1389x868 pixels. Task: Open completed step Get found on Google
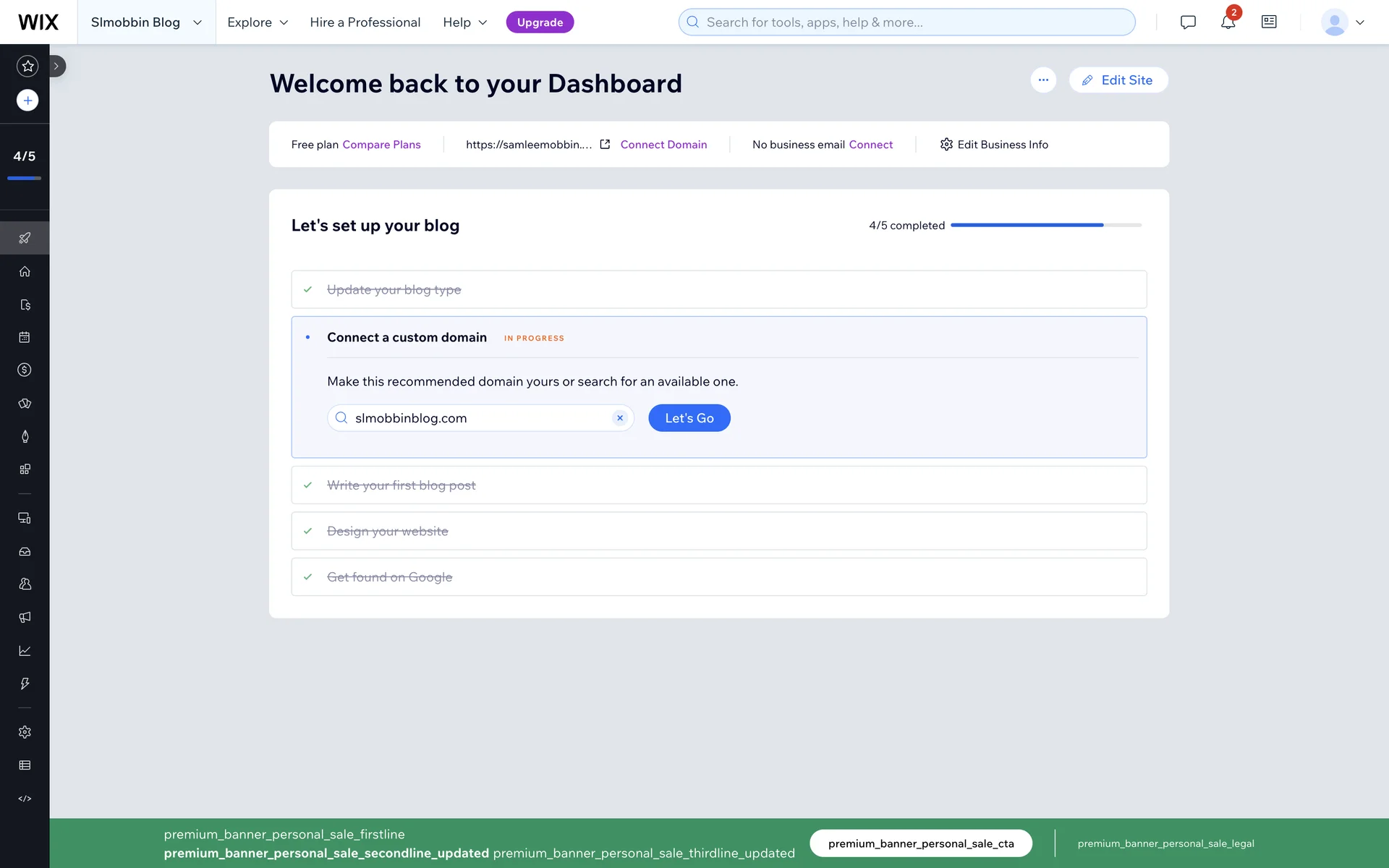click(390, 577)
